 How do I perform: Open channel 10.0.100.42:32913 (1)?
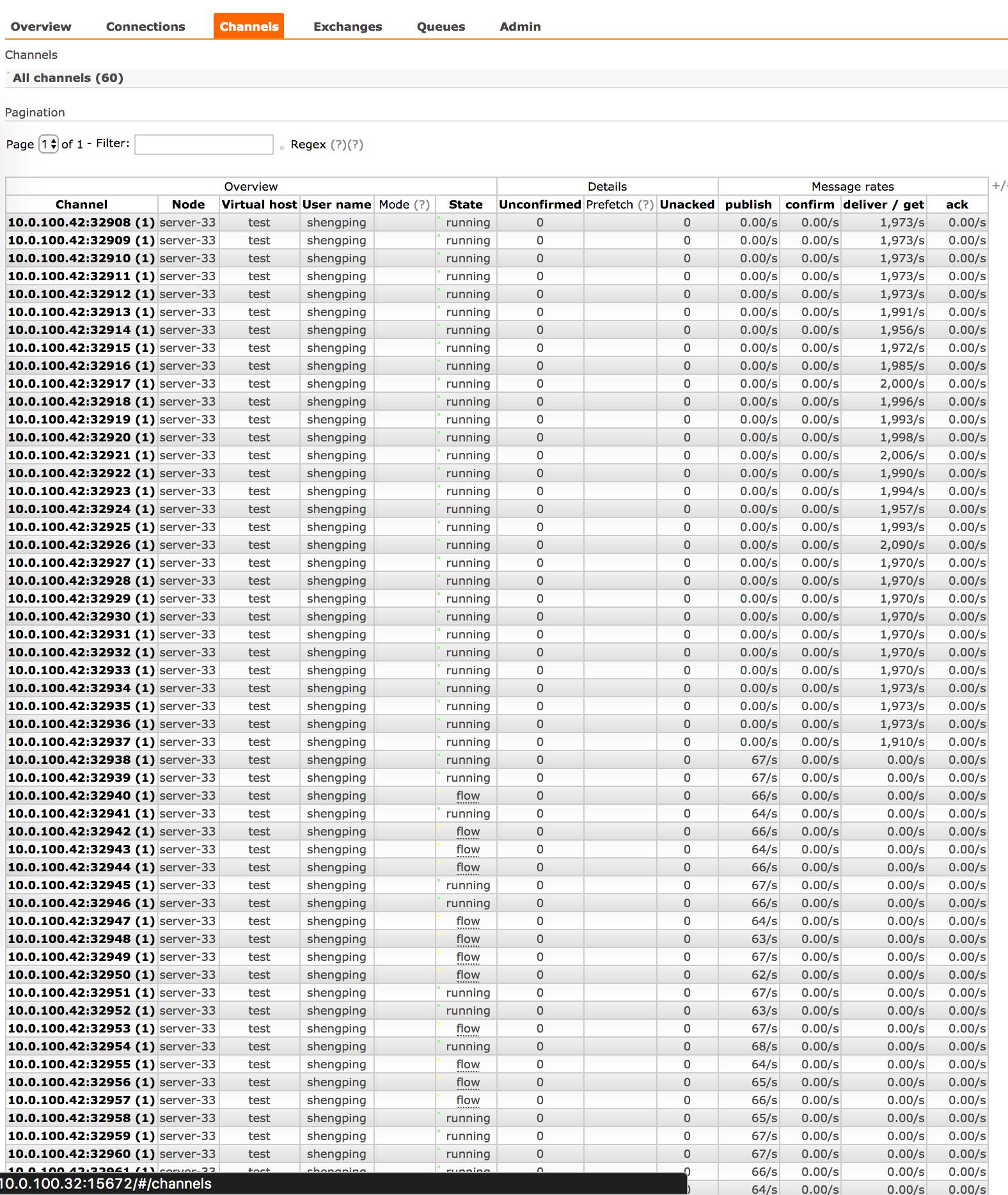[x=81, y=312]
